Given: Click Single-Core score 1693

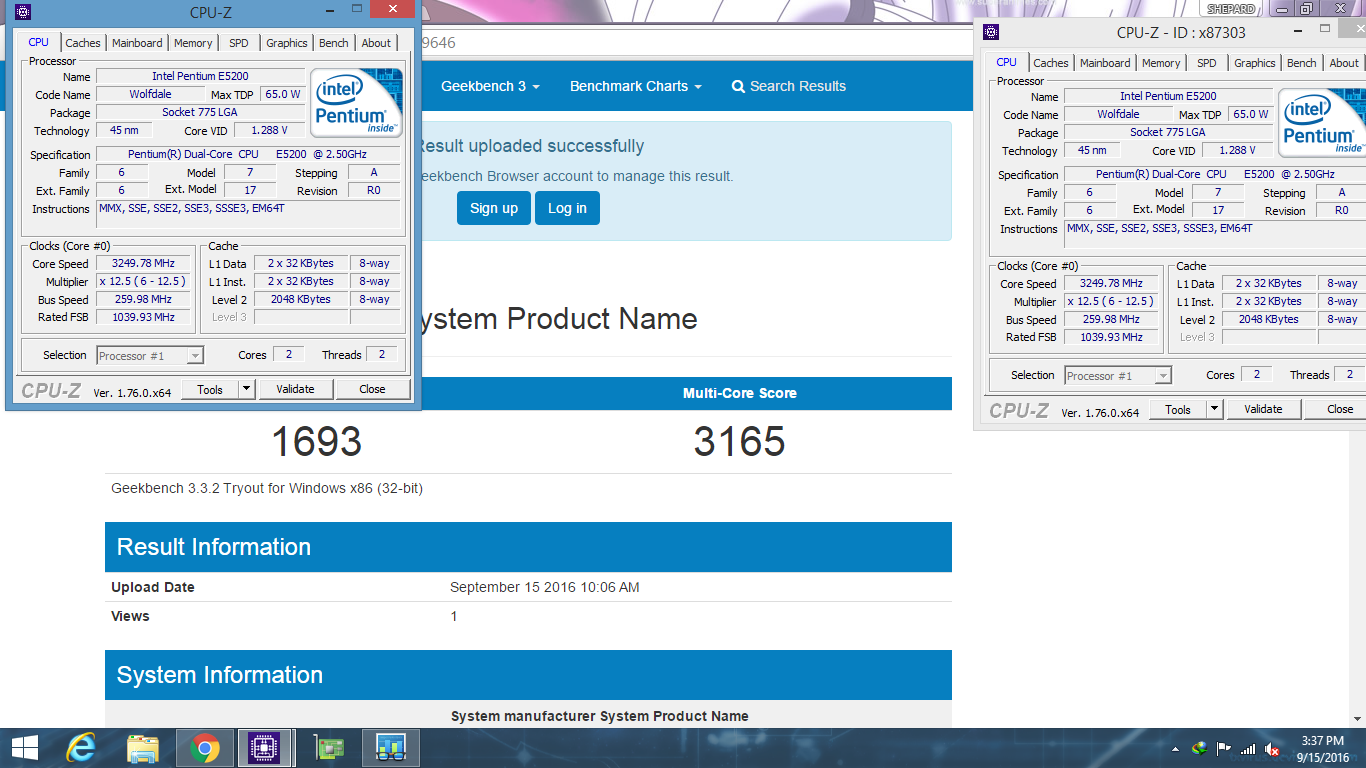Looking at the screenshot, I should tap(316, 441).
